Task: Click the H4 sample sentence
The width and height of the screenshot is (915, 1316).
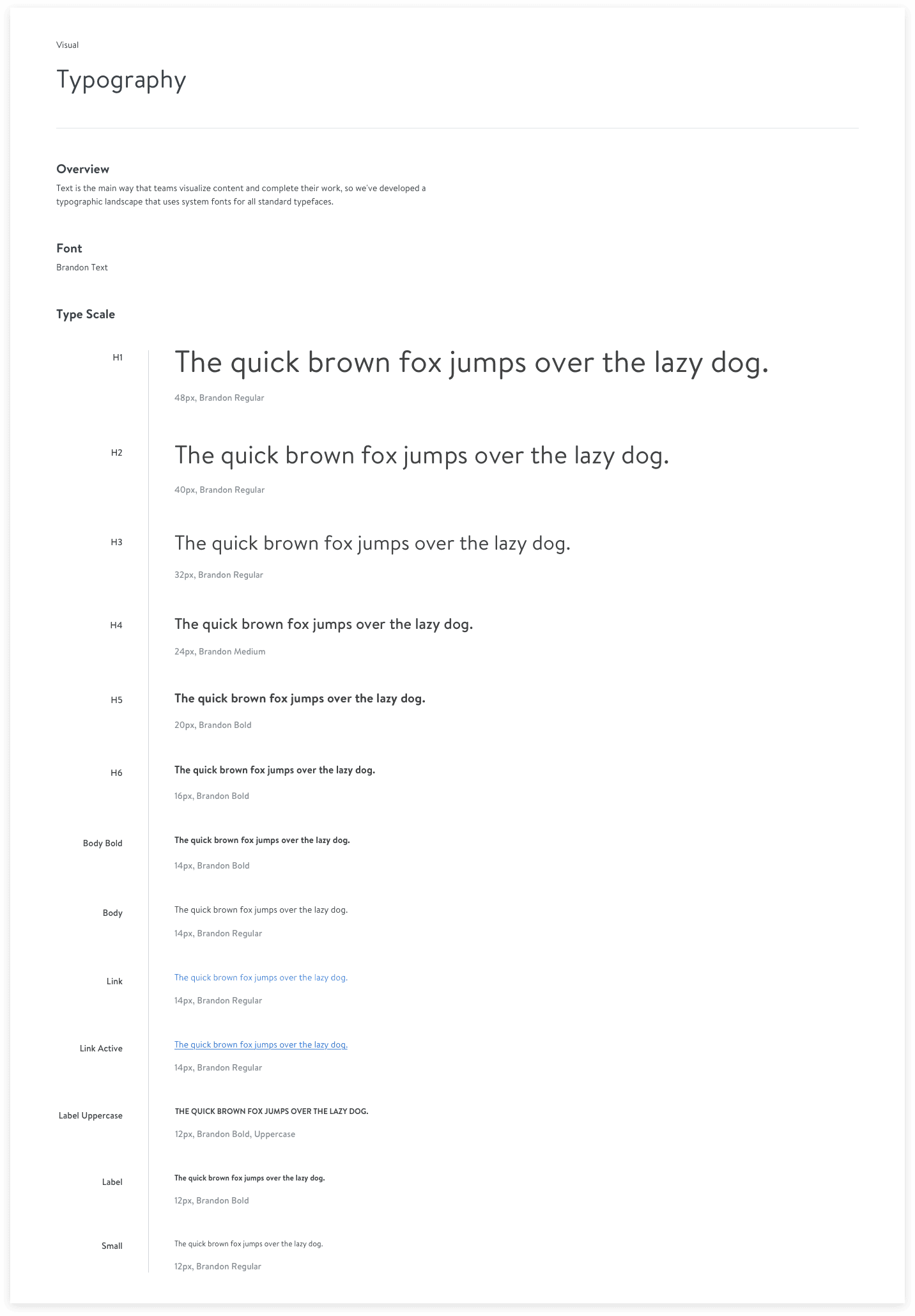Action: coord(324,624)
